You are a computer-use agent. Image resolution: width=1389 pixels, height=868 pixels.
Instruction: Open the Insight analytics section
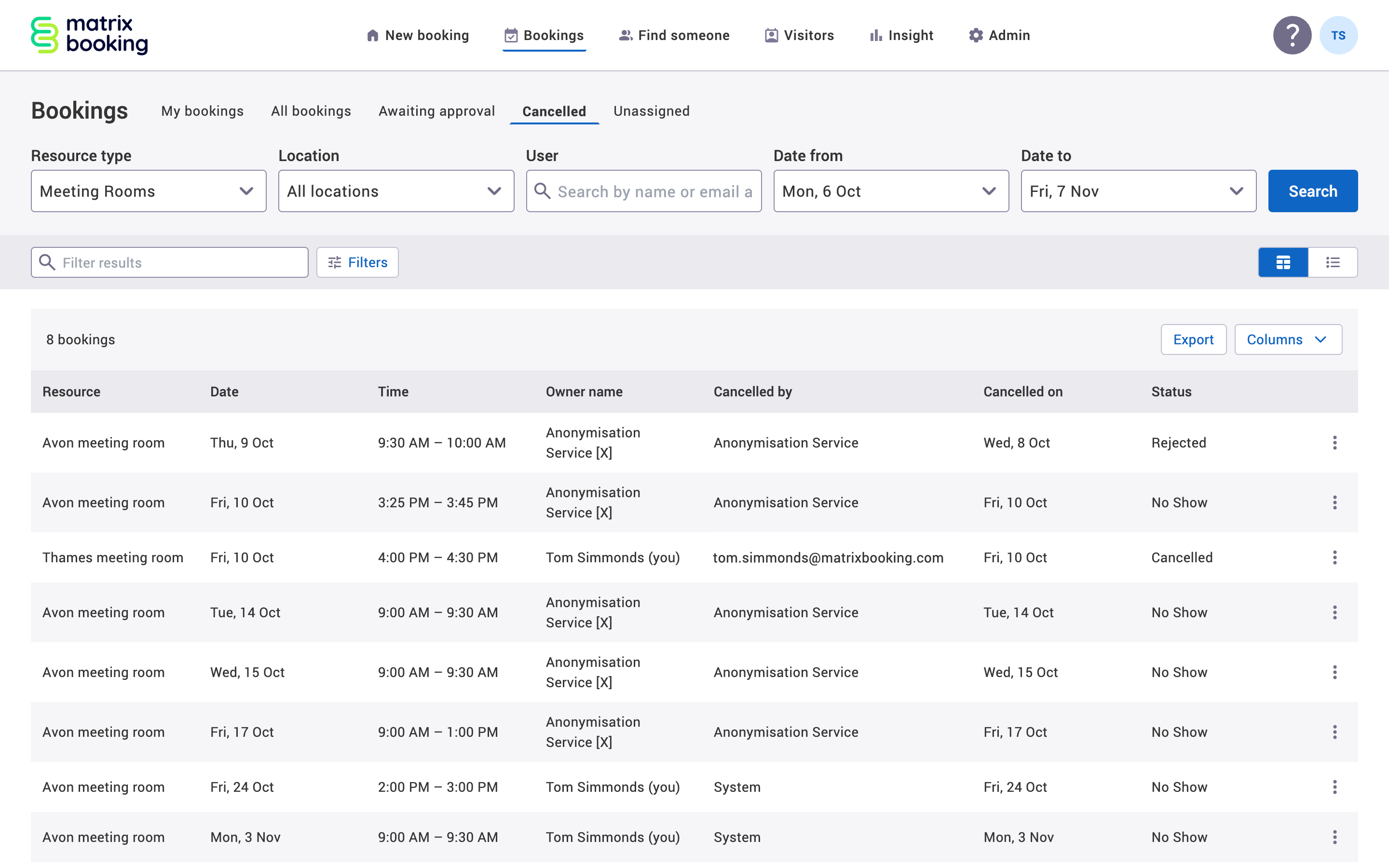(x=900, y=35)
